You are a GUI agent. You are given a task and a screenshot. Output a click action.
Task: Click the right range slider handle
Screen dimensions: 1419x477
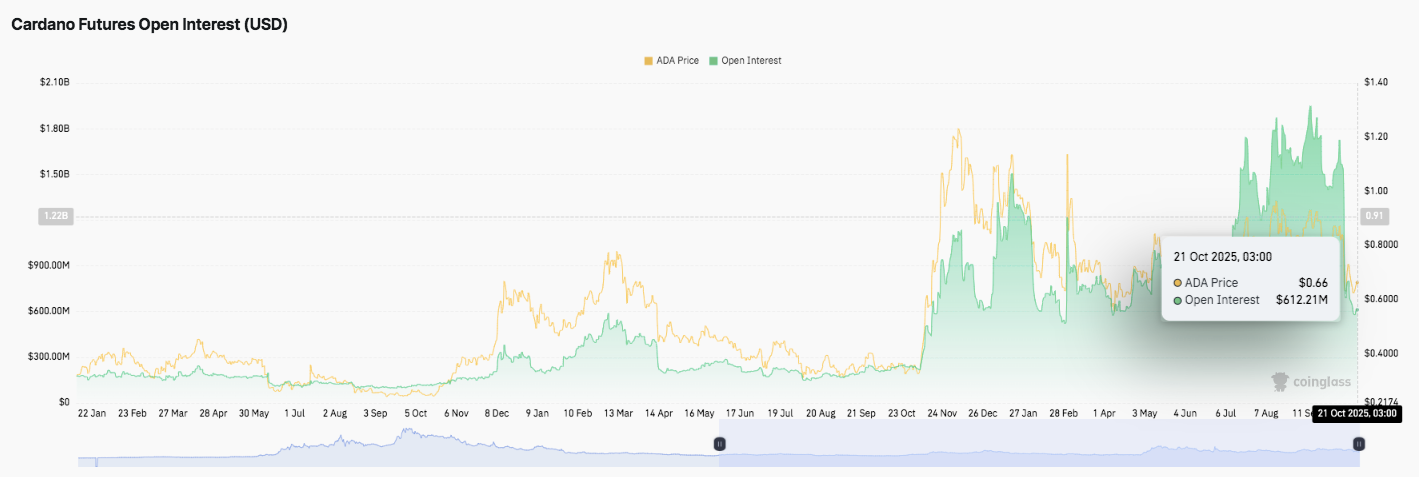click(x=1359, y=443)
